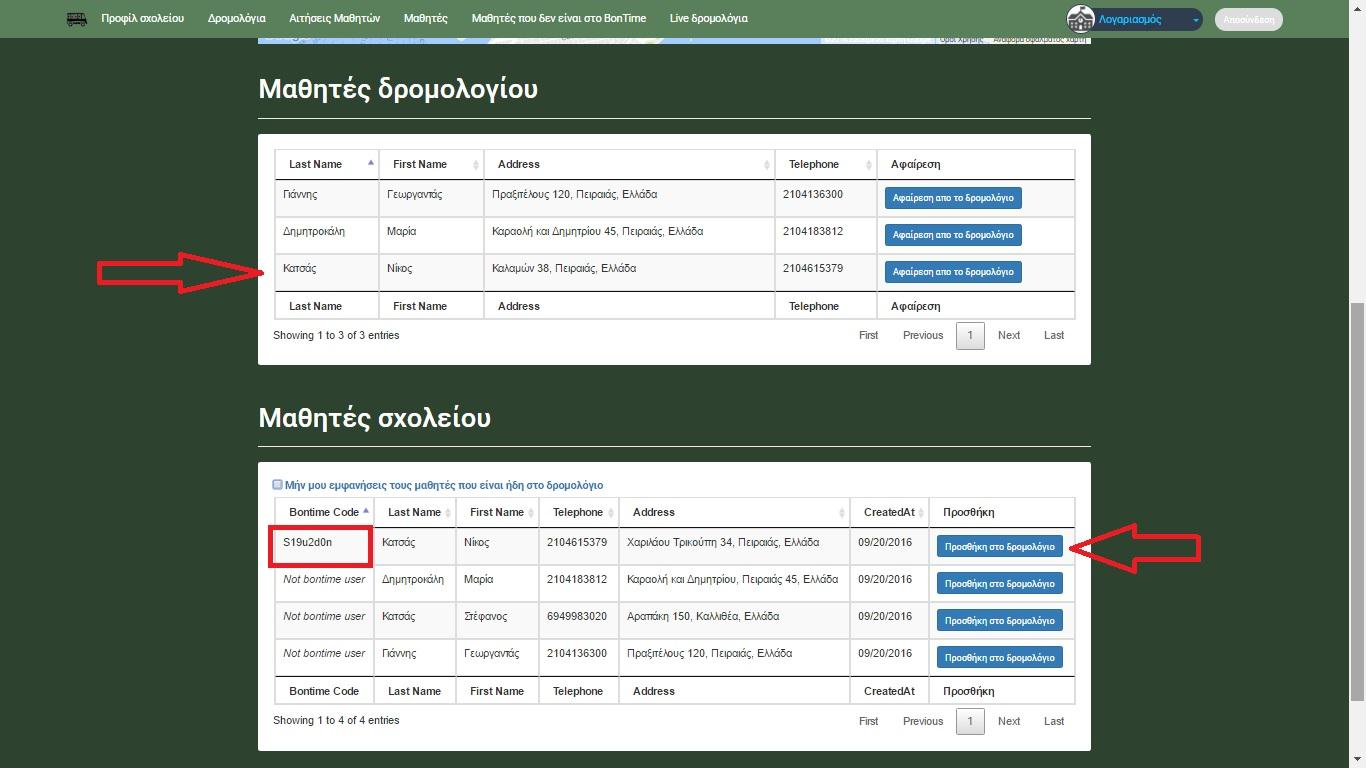Sort route students table by Telephone
This screenshot has height=768, width=1366.
click(825, 164)
